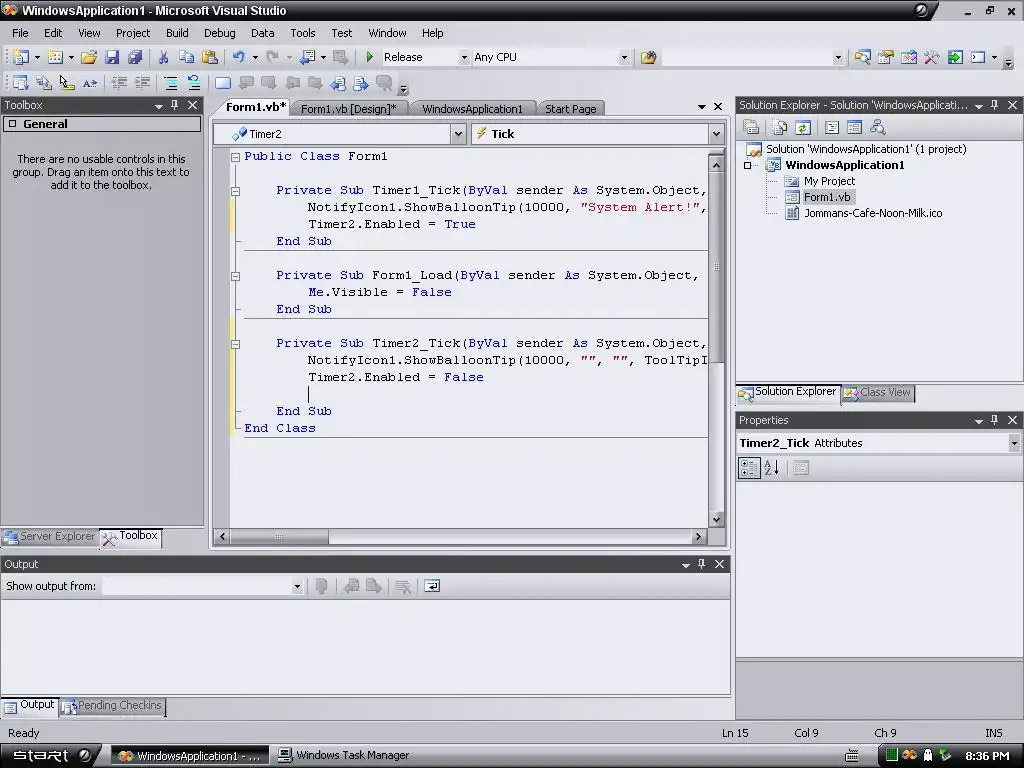Uncomment the selected lines icon
1024x768 pixels.
point(194,83)
